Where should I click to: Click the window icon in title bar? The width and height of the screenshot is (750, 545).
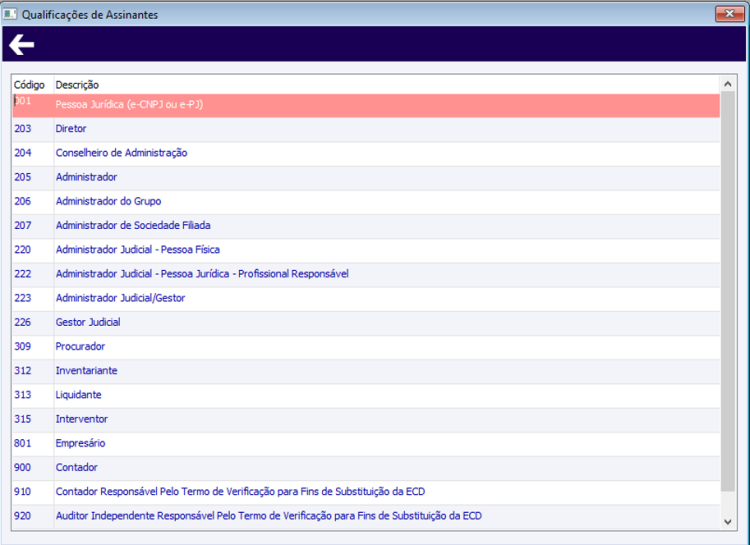point(10,14)
